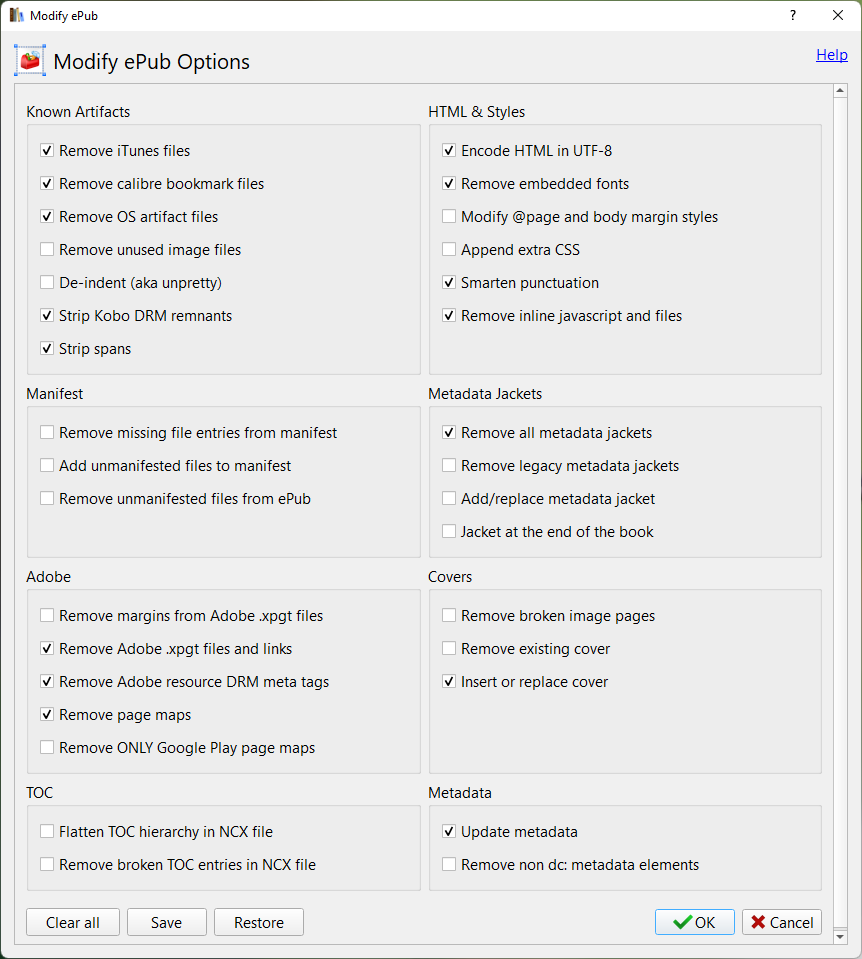Enable Remove unused image files
The image size is (862, 959).
click(x=47, y=250)
